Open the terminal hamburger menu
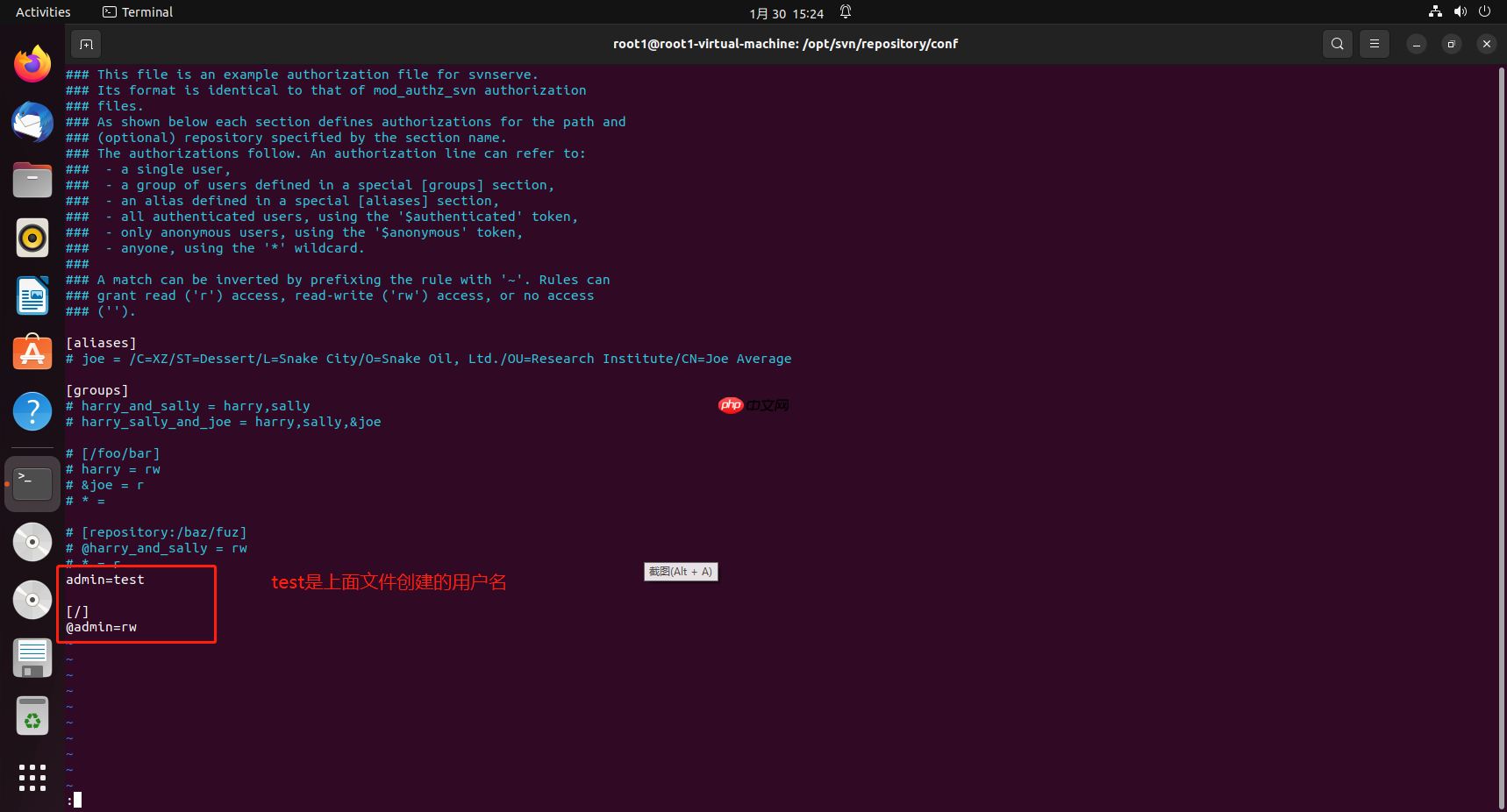Image resolution: width=1507 pixels, height=812 pixels. (1375, 44)
